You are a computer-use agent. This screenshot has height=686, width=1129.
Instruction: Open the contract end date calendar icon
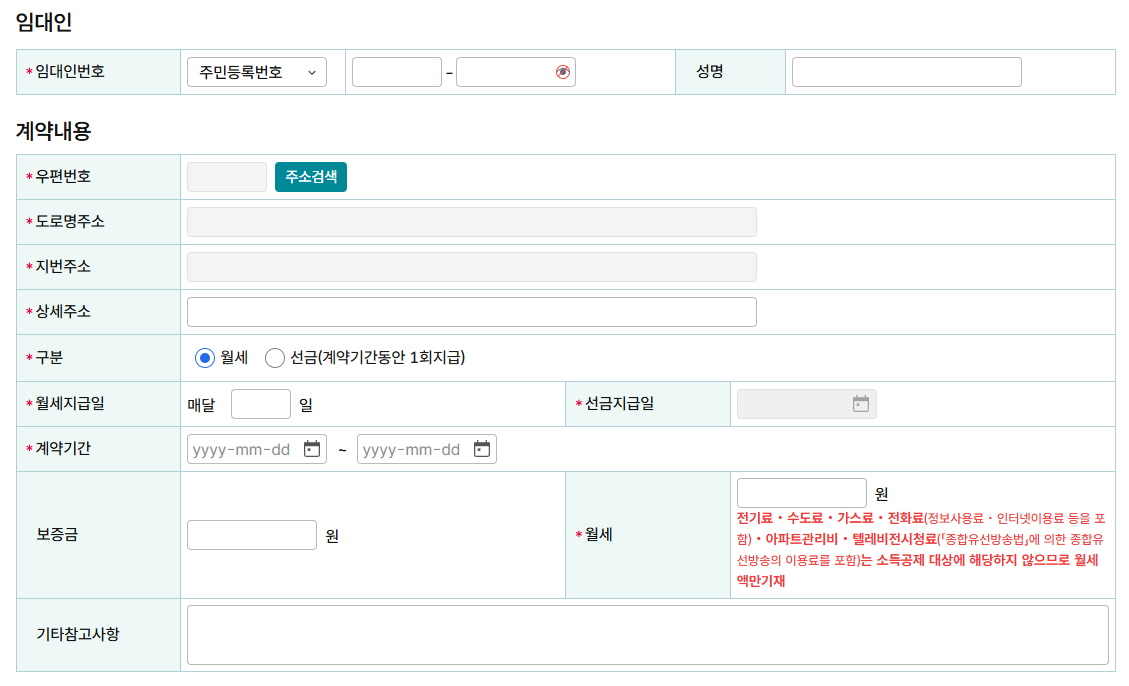click(x=482, y=449)
